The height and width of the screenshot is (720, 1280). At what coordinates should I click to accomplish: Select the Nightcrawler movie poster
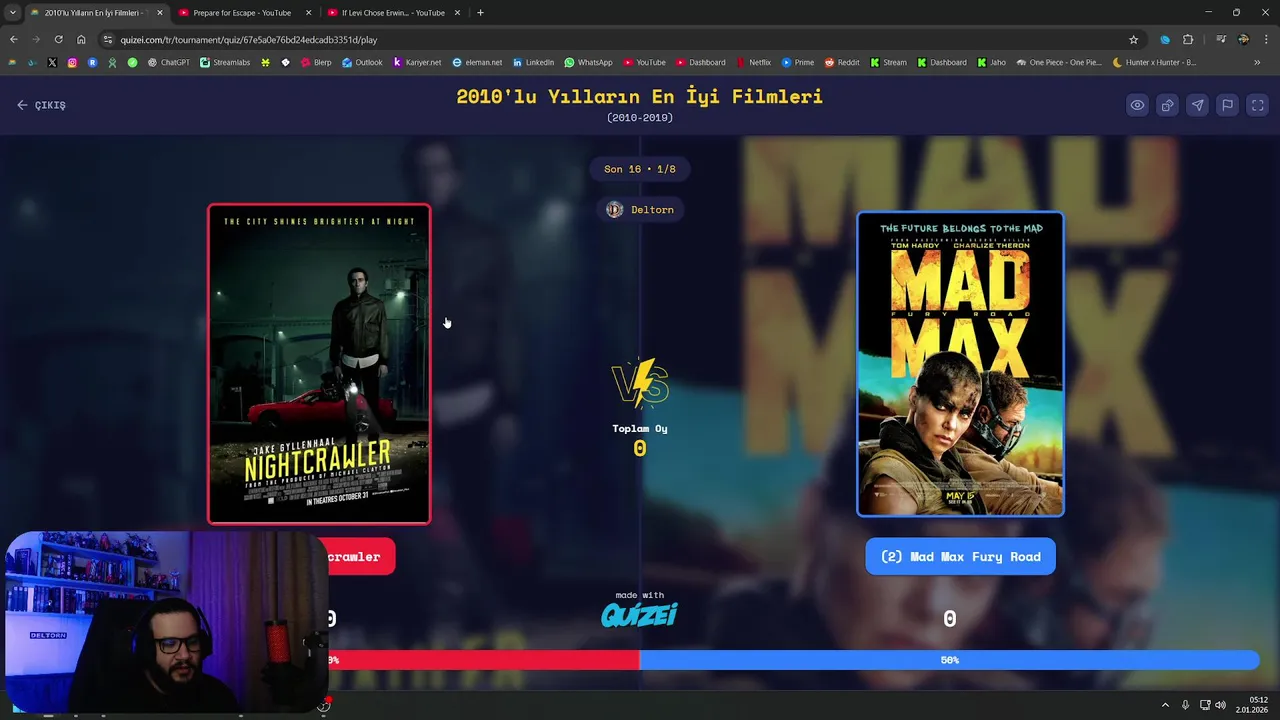click(x=319, y=364)
